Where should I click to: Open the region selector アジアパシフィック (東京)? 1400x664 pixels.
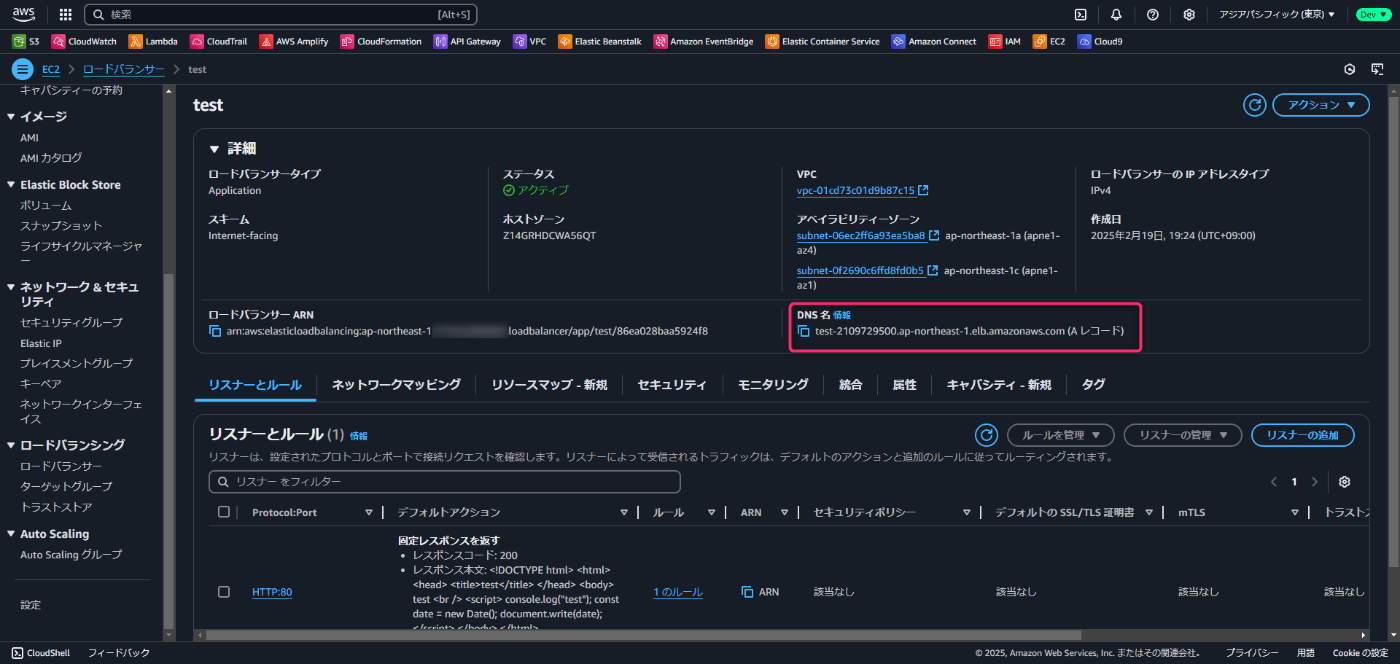1277,14
